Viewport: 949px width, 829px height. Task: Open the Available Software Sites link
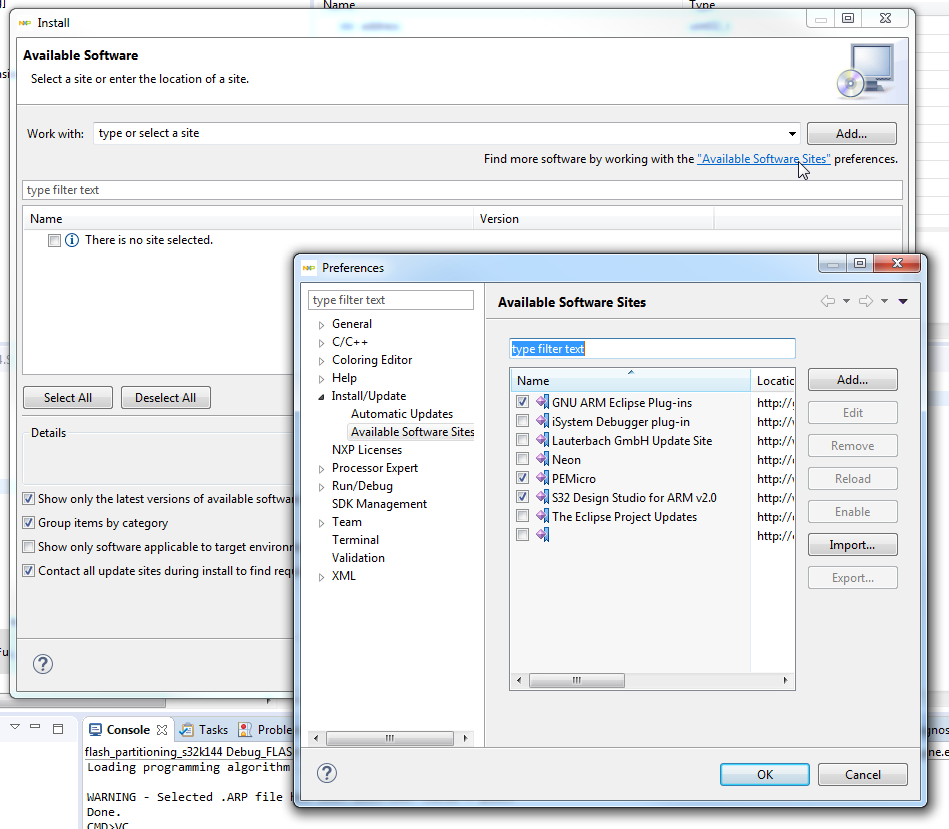[763, 159]
